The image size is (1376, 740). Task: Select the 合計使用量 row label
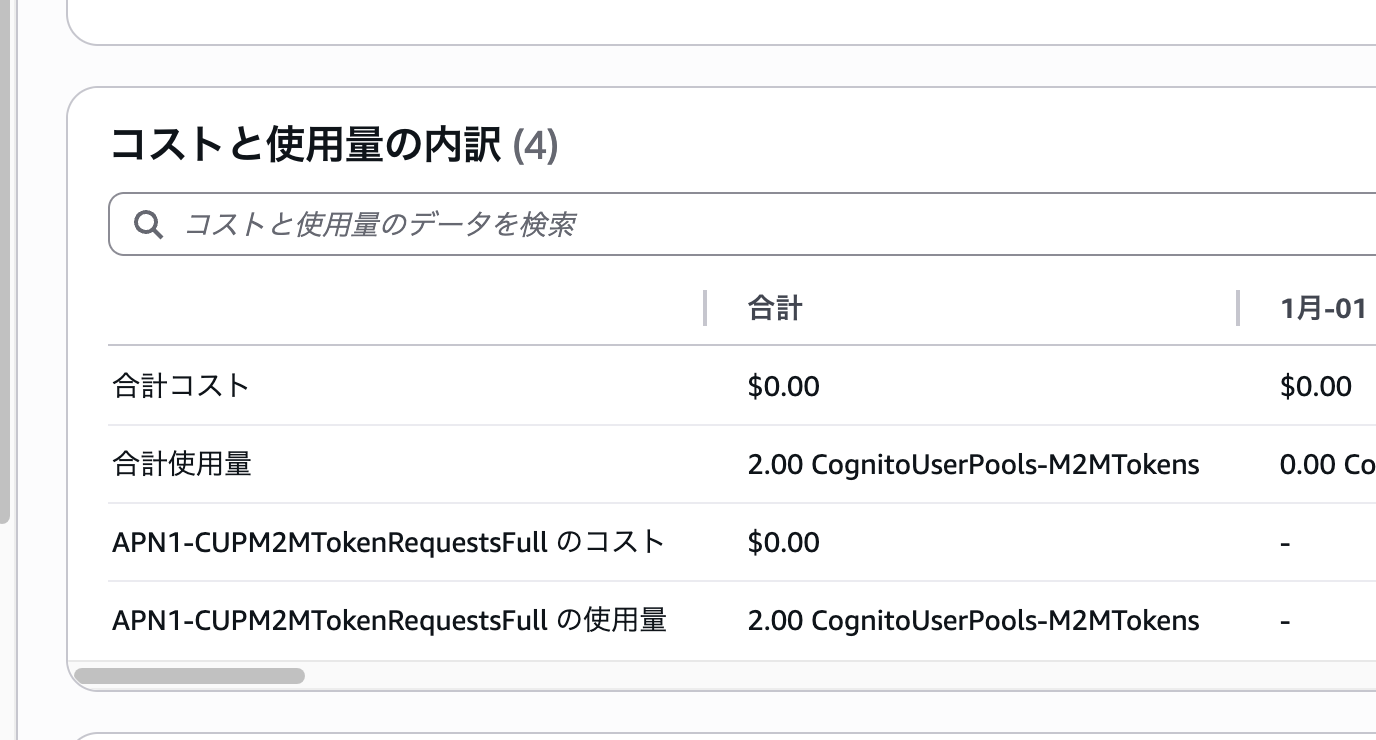click(x=181, y=464)
